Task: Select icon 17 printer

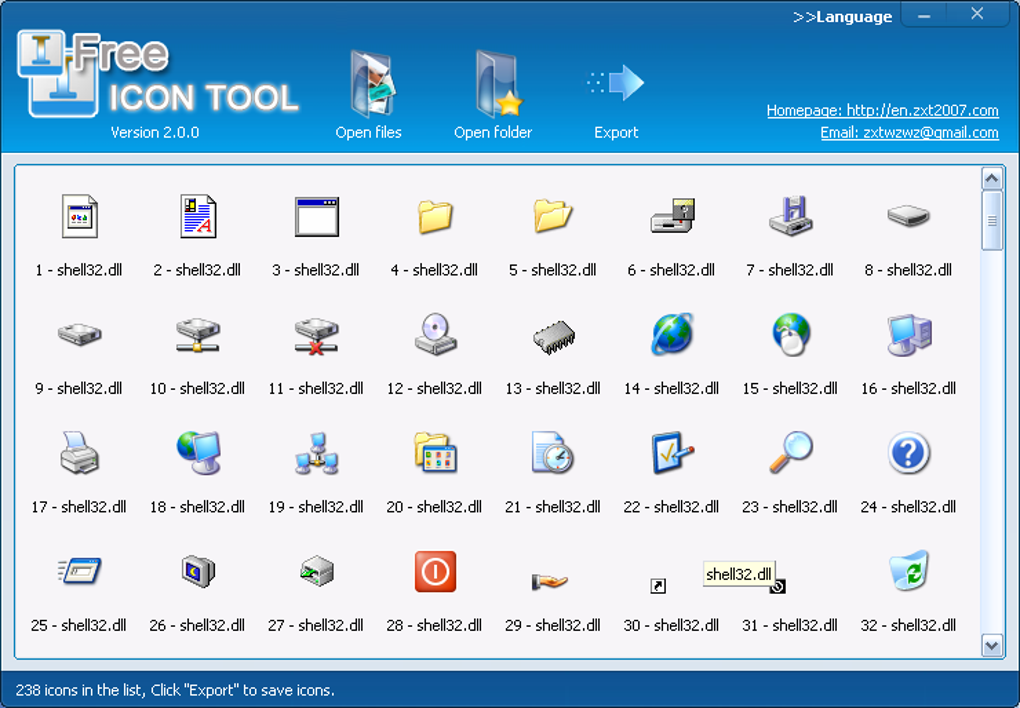Action: coord(79,453)
